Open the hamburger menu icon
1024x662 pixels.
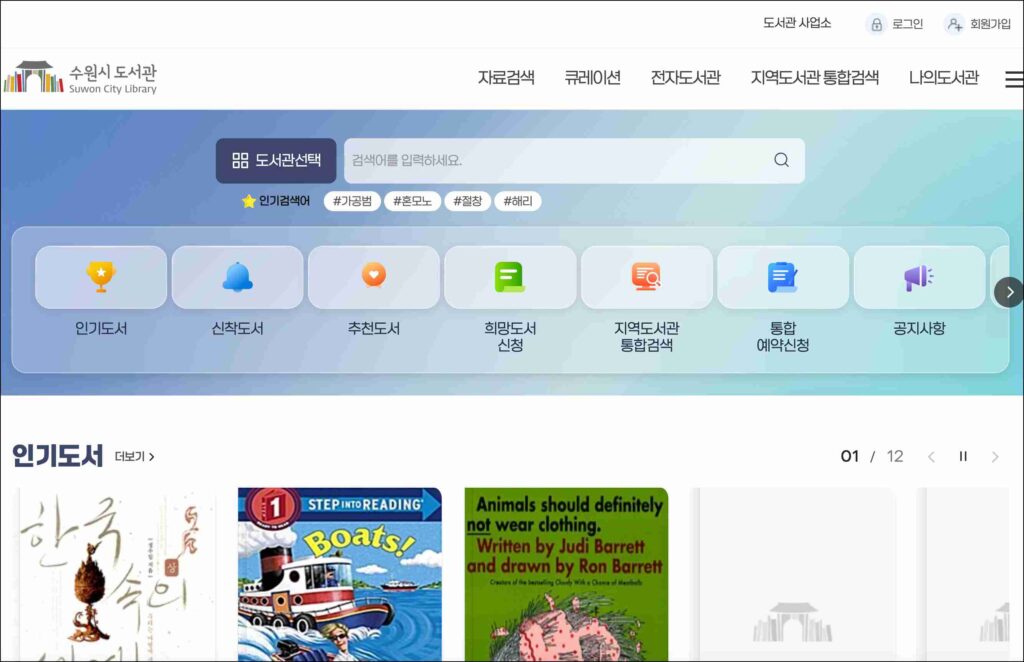tap(1013, 79)
